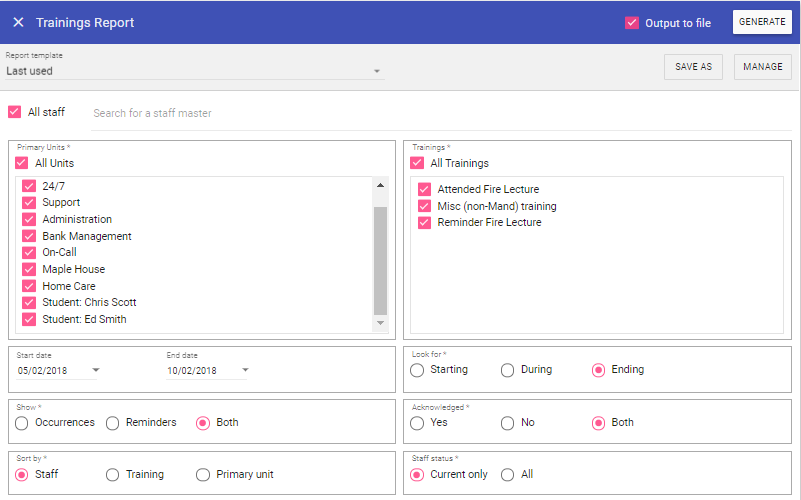801x500 pixels.
Task: Expand the Report template dropdown
Action: [377, 72]
